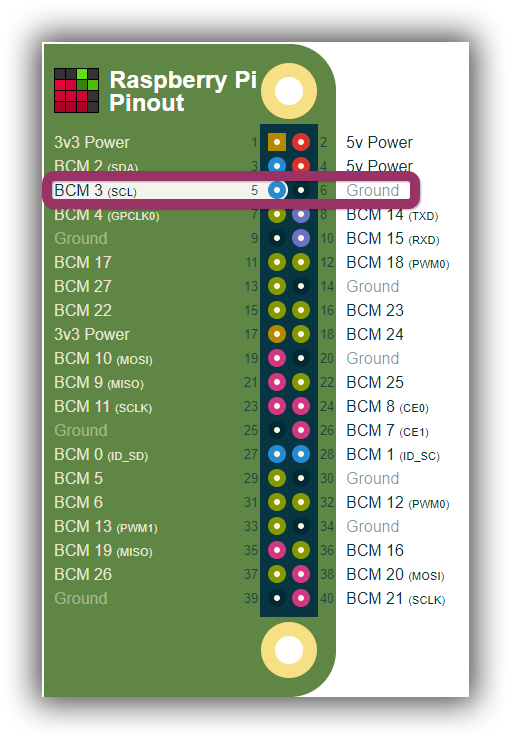This screenshot has width=511, height=739.
Task: Click the BCM 0 (ID_SD) label
Action: pyautogui.click(x=101, y=454)
